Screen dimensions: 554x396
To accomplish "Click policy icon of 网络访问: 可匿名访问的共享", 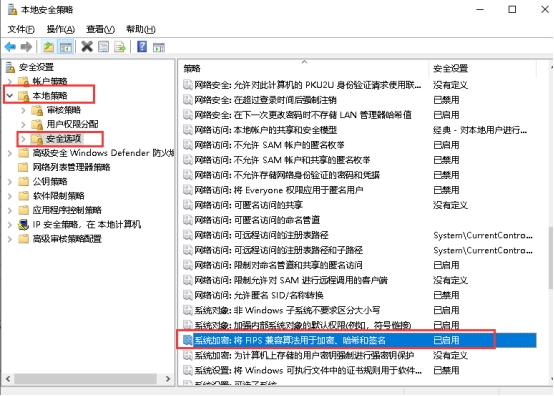I will [188, 205].
